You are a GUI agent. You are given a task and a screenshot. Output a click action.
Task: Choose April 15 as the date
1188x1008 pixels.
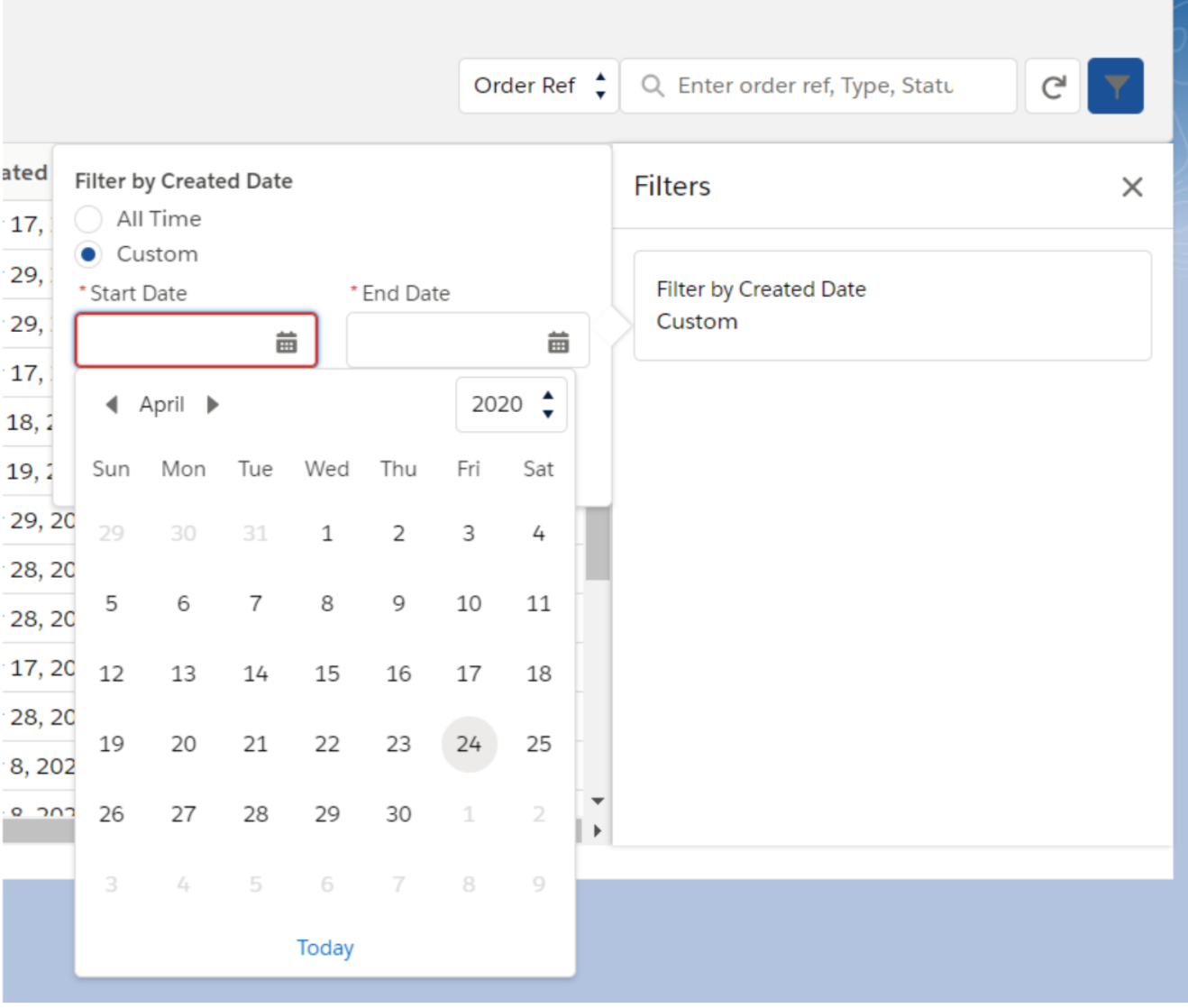pos(326,674)
